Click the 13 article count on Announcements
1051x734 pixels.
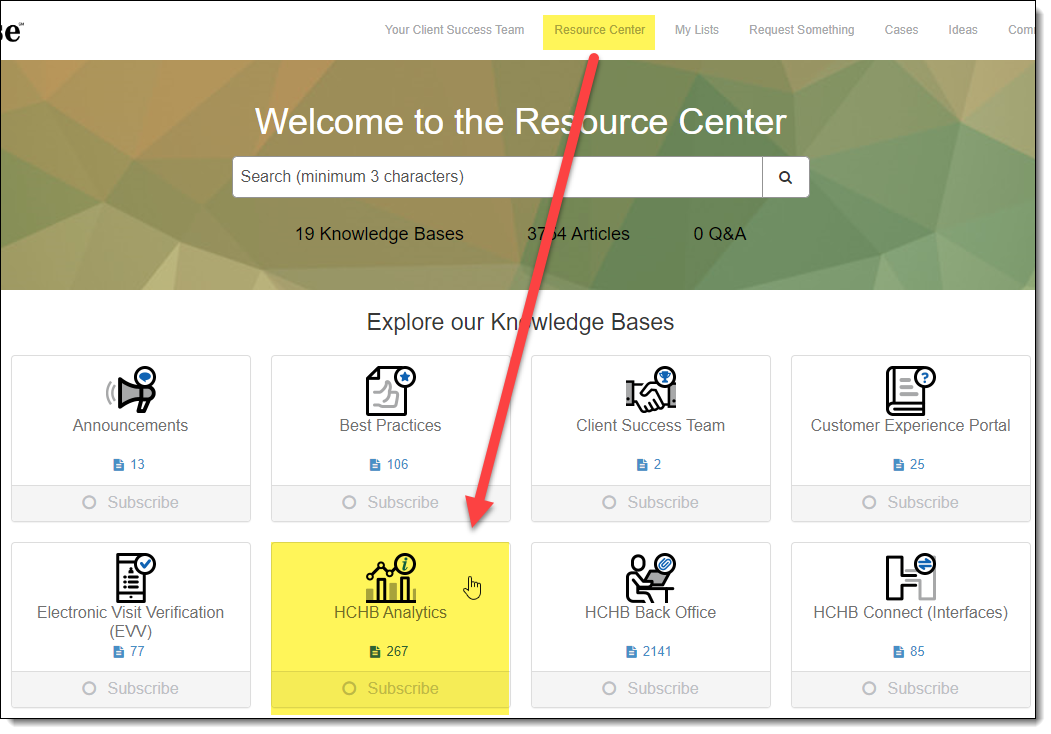[137, 465]
